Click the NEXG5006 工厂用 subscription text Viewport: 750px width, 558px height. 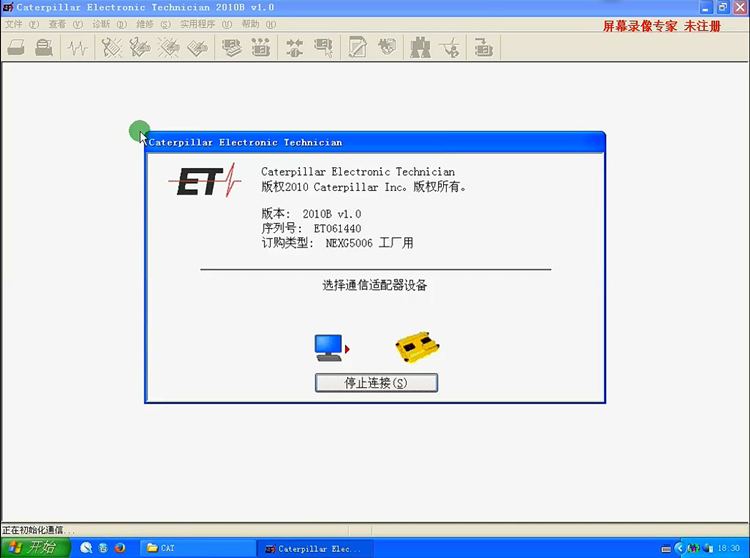coord(369,243)
